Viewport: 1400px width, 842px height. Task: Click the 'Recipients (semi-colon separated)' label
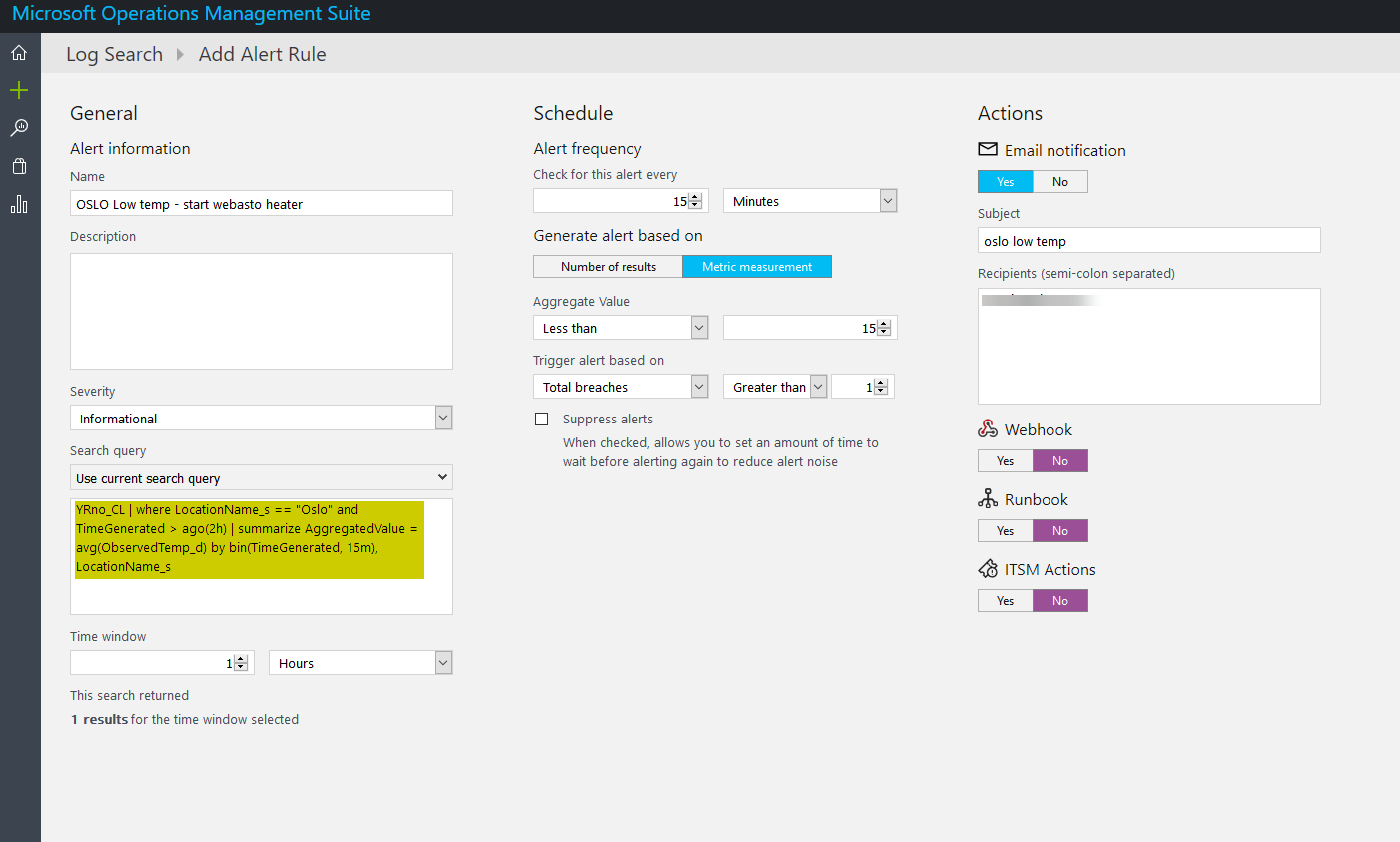pos(1076,273)
